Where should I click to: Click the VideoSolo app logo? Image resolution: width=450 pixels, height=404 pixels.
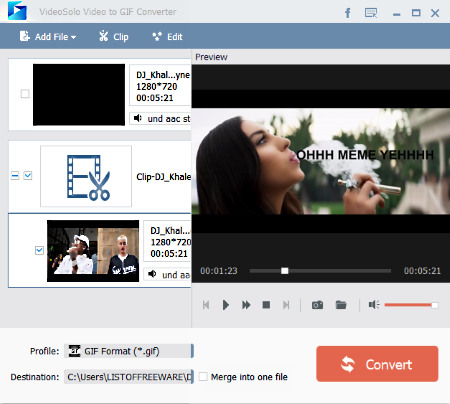pos(17,11)
